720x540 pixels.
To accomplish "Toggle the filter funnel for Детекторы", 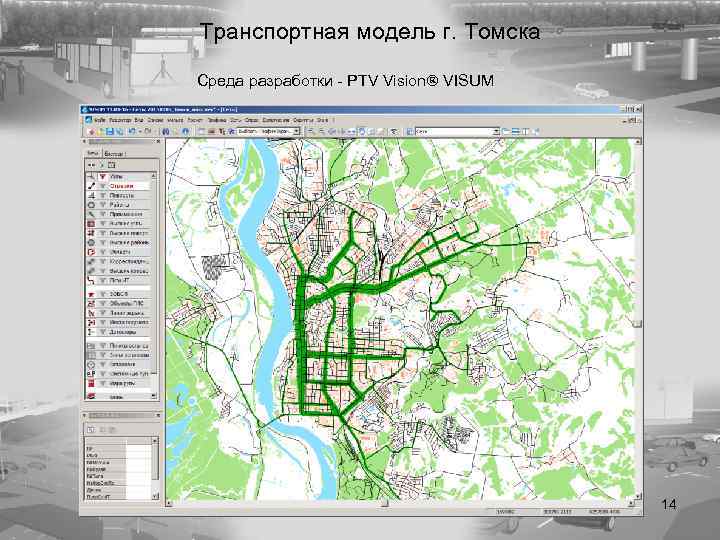I will click(103, 332).
